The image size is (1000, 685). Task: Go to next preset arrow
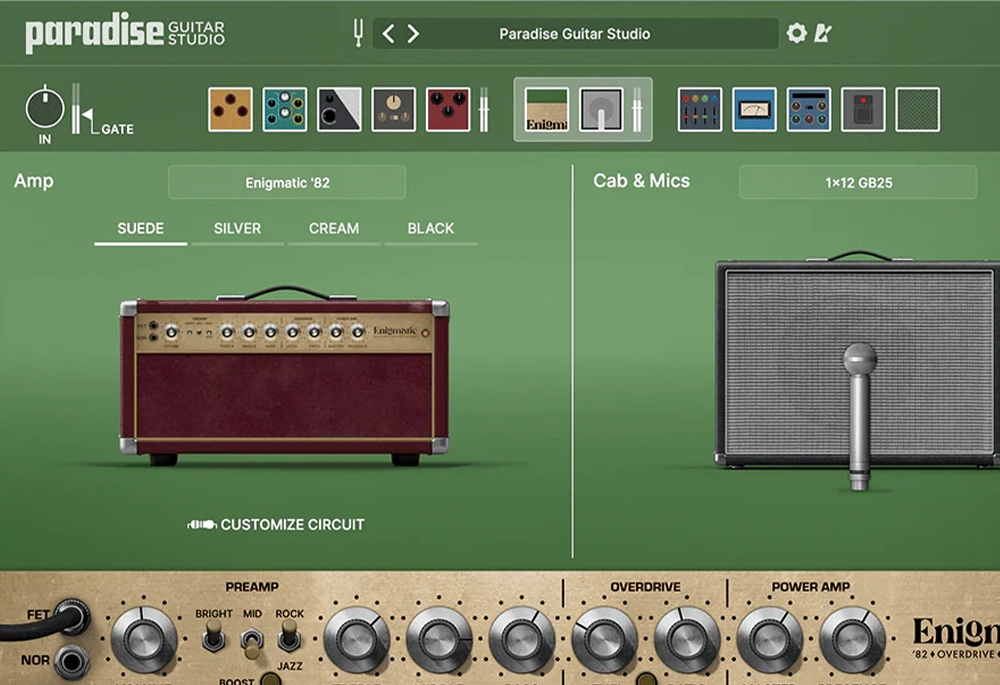413,33
